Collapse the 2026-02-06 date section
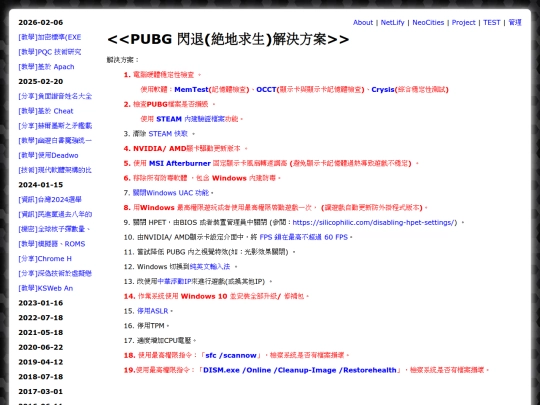The image size is (540, 405). coord(41,22)
